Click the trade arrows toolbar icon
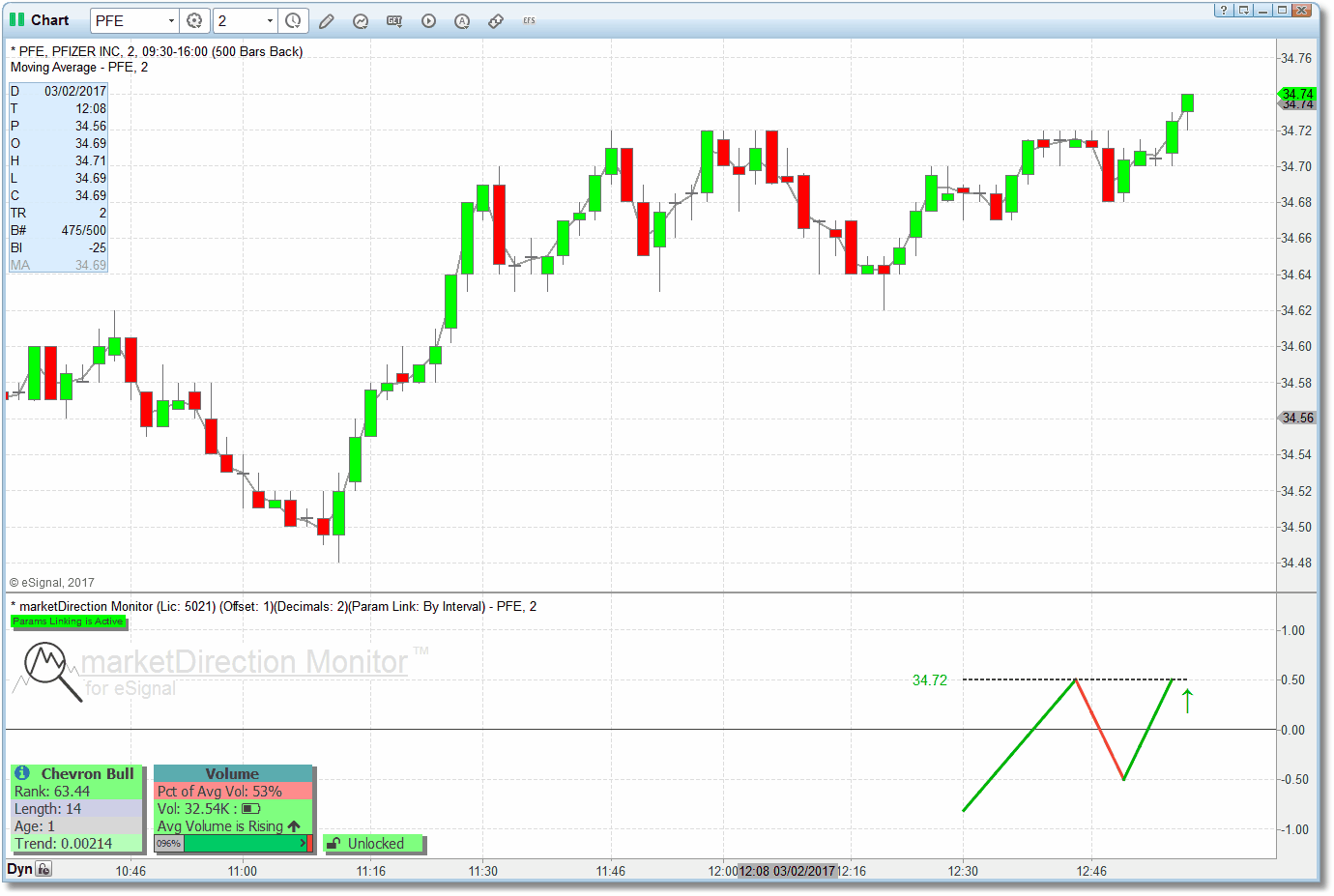1334x896 pixels. click(496, 20)
